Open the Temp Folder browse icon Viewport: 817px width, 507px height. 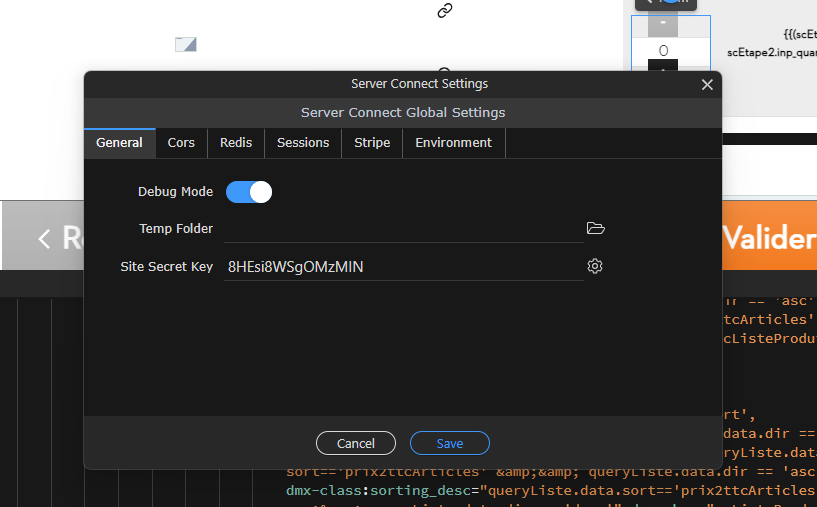[x=595, y=228]
